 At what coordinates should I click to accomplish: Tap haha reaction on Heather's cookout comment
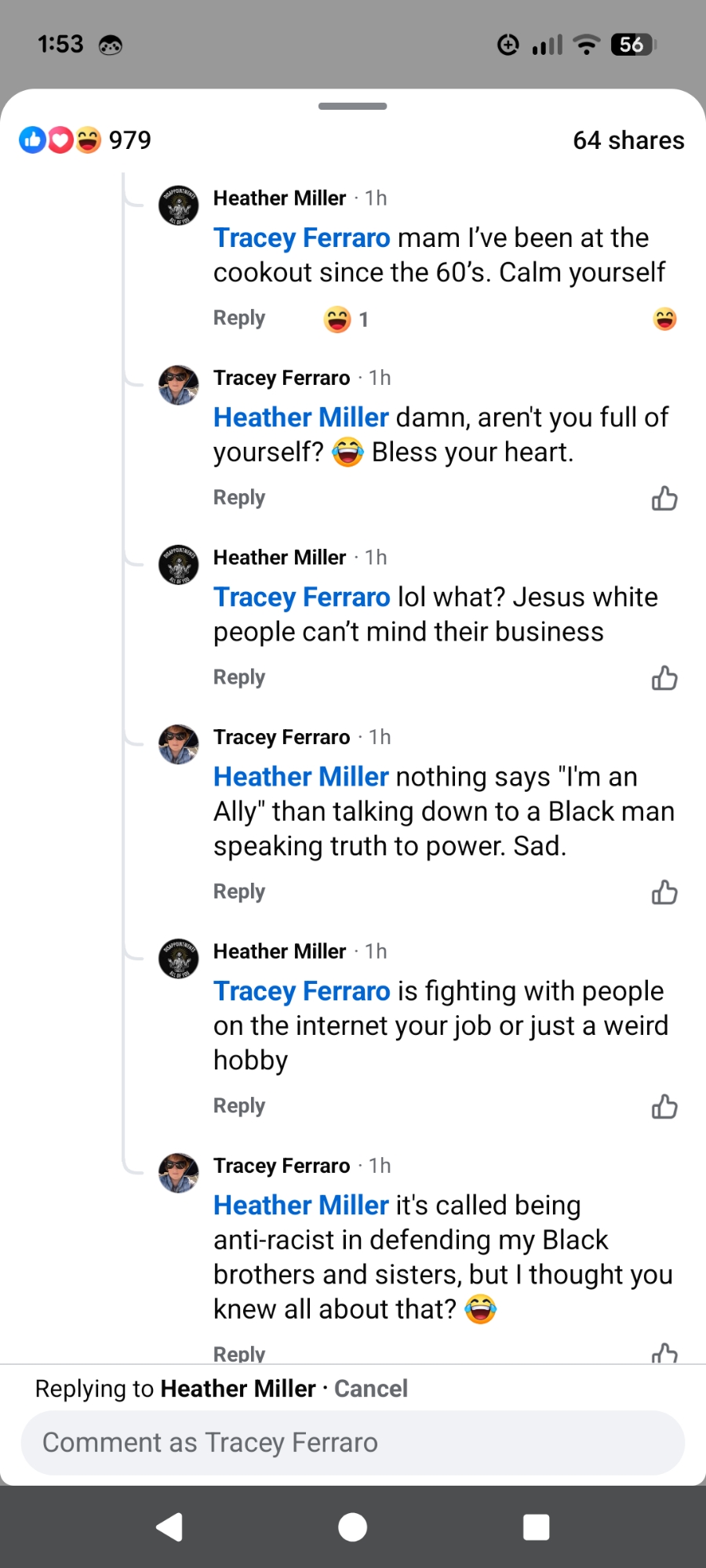[664, 319]
